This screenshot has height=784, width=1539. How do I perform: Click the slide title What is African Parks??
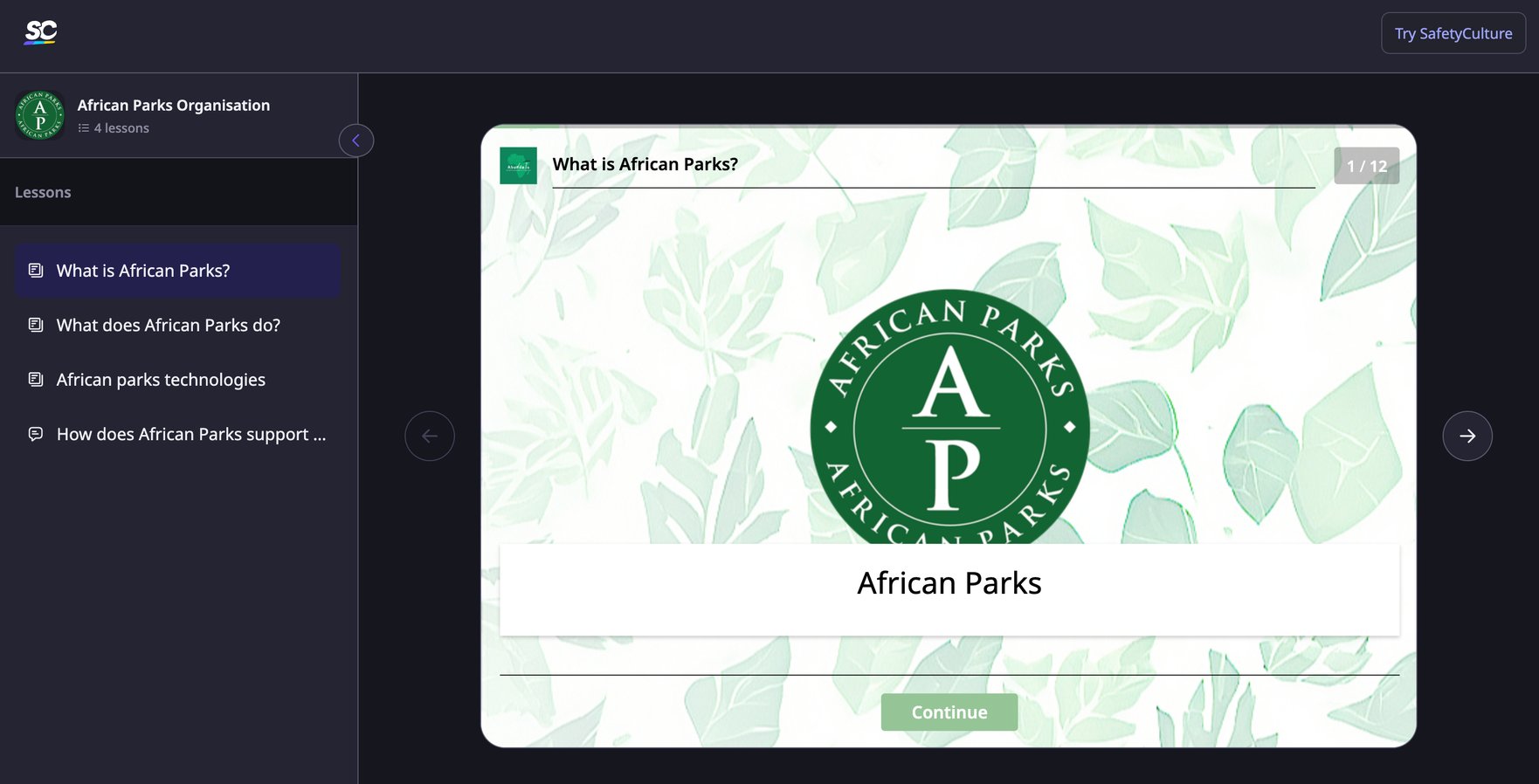pos(645,164)
